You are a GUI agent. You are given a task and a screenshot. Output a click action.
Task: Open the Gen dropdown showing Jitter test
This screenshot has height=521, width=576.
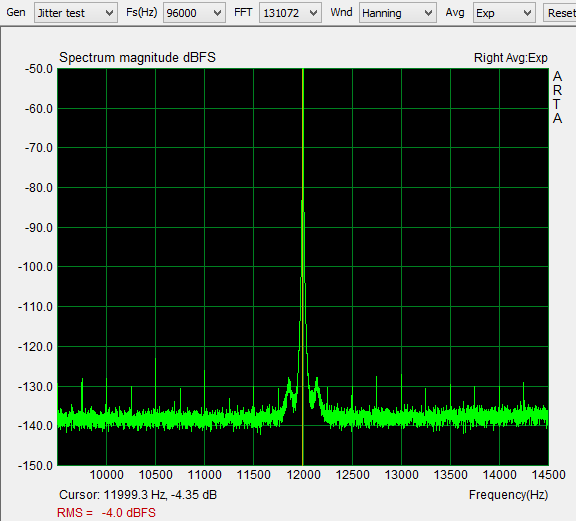coord(76,13)
